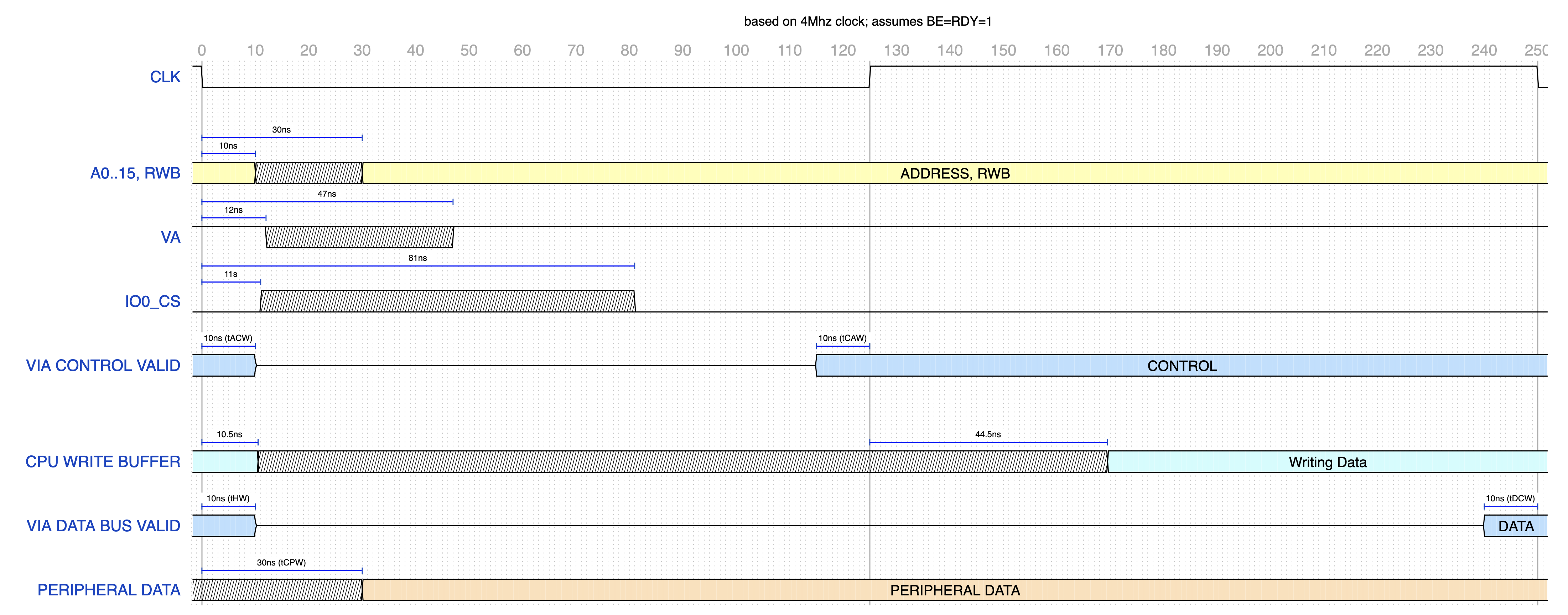Click the 170 tick on time axis
Image resolution: width=1568 pixels, height=615 pixels.
tap(1110, 51)
